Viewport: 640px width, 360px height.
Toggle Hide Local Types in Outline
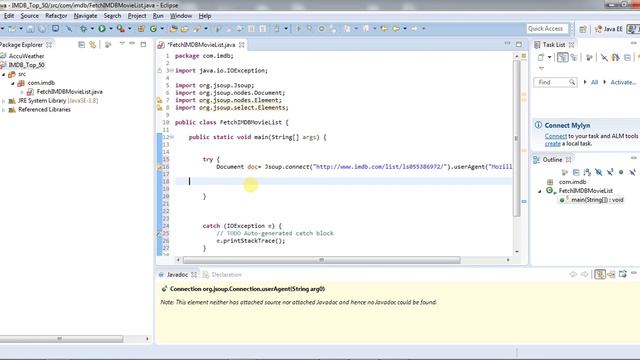[632, 172]
